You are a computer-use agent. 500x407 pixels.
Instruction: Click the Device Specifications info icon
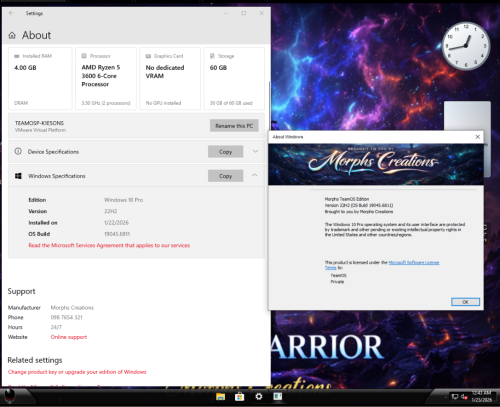click(18, 151)
